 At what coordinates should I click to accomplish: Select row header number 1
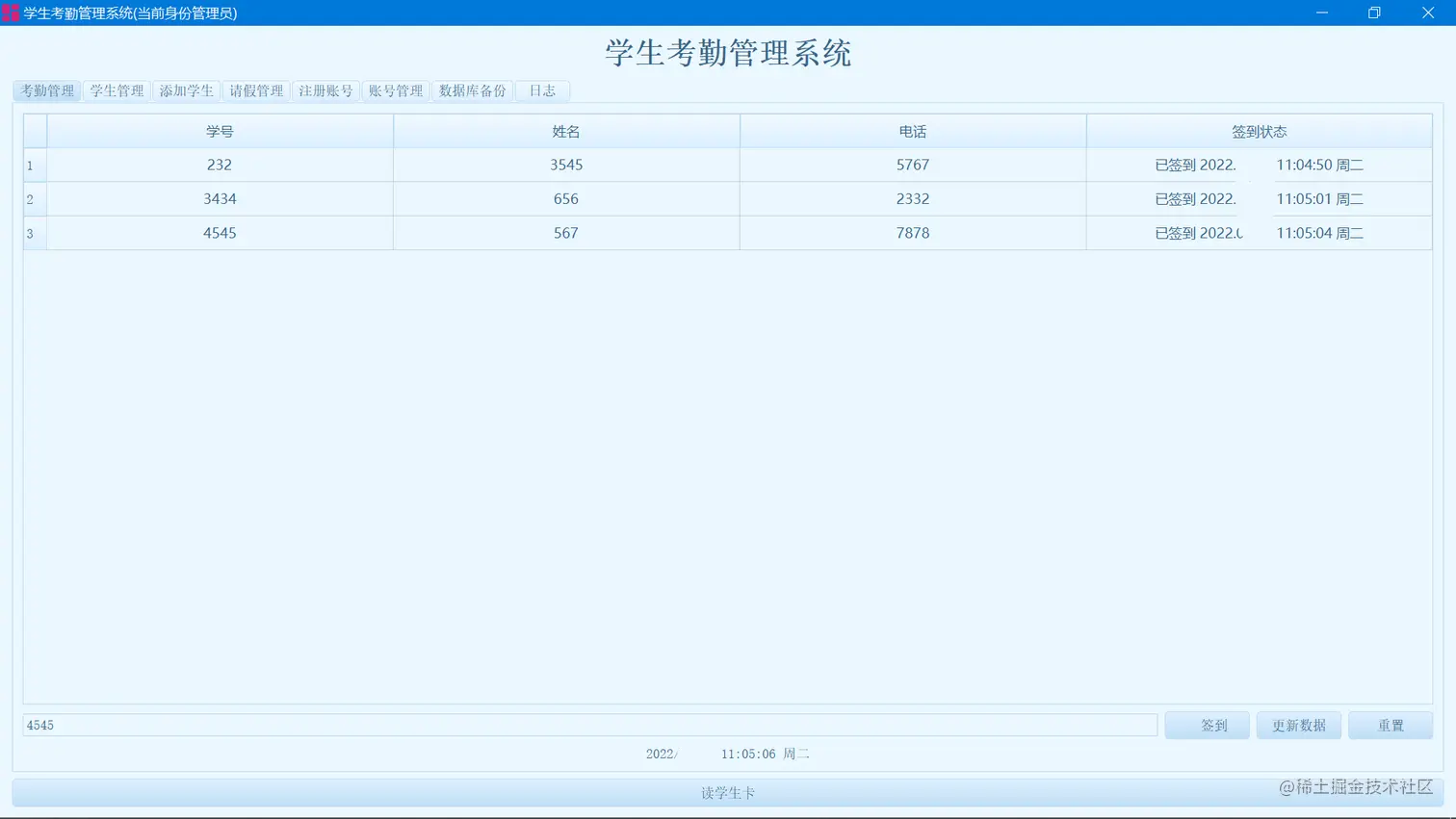click(x=35, y=166)
